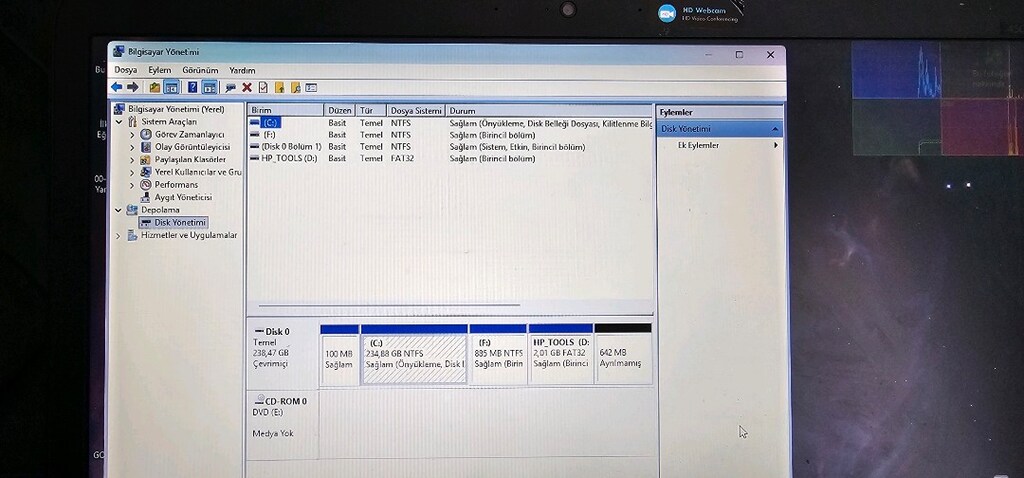Sort by the Düzen column header

[340, 110]
